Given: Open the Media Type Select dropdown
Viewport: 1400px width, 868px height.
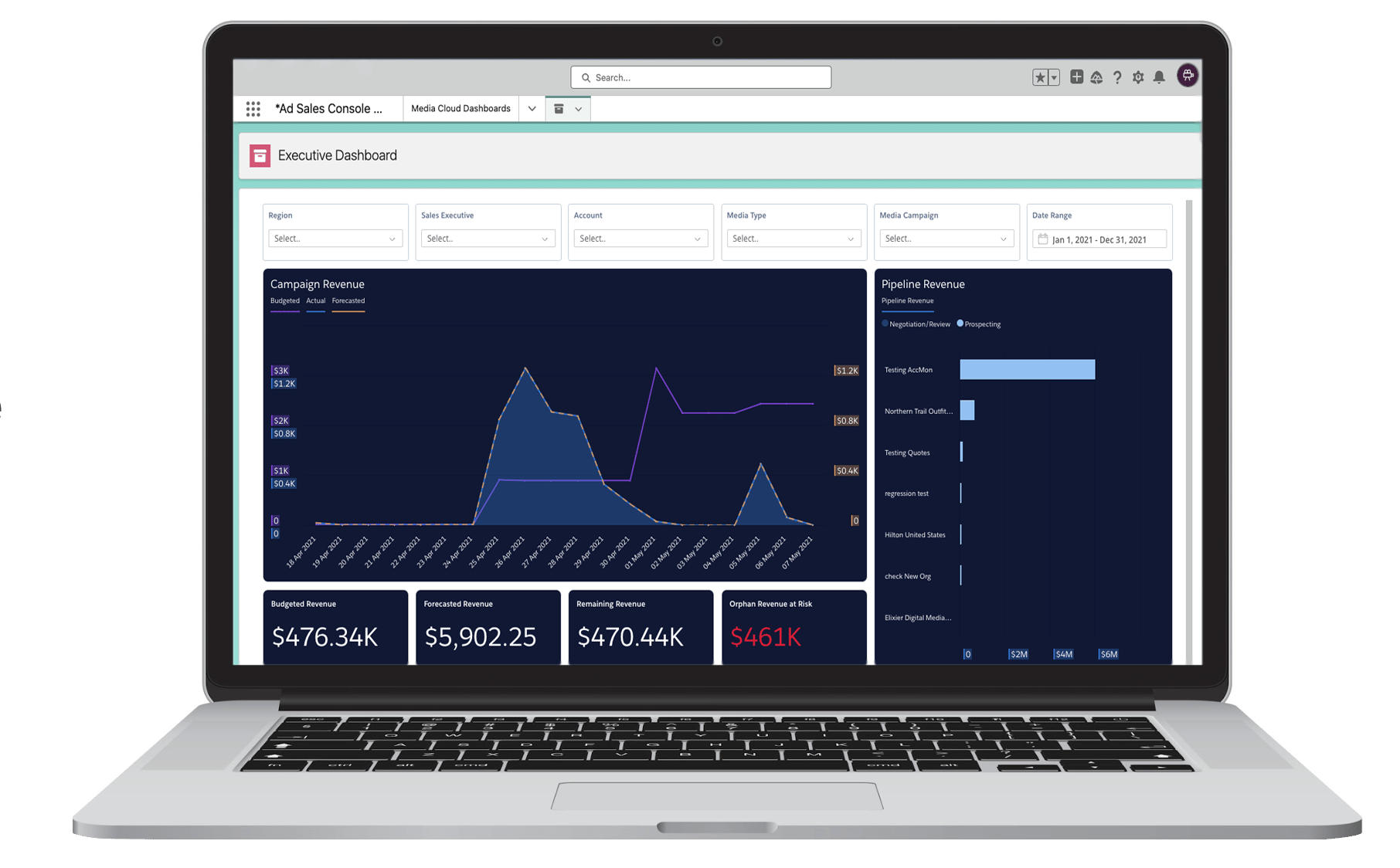Looking at the screenshot, I should [793, 239].
